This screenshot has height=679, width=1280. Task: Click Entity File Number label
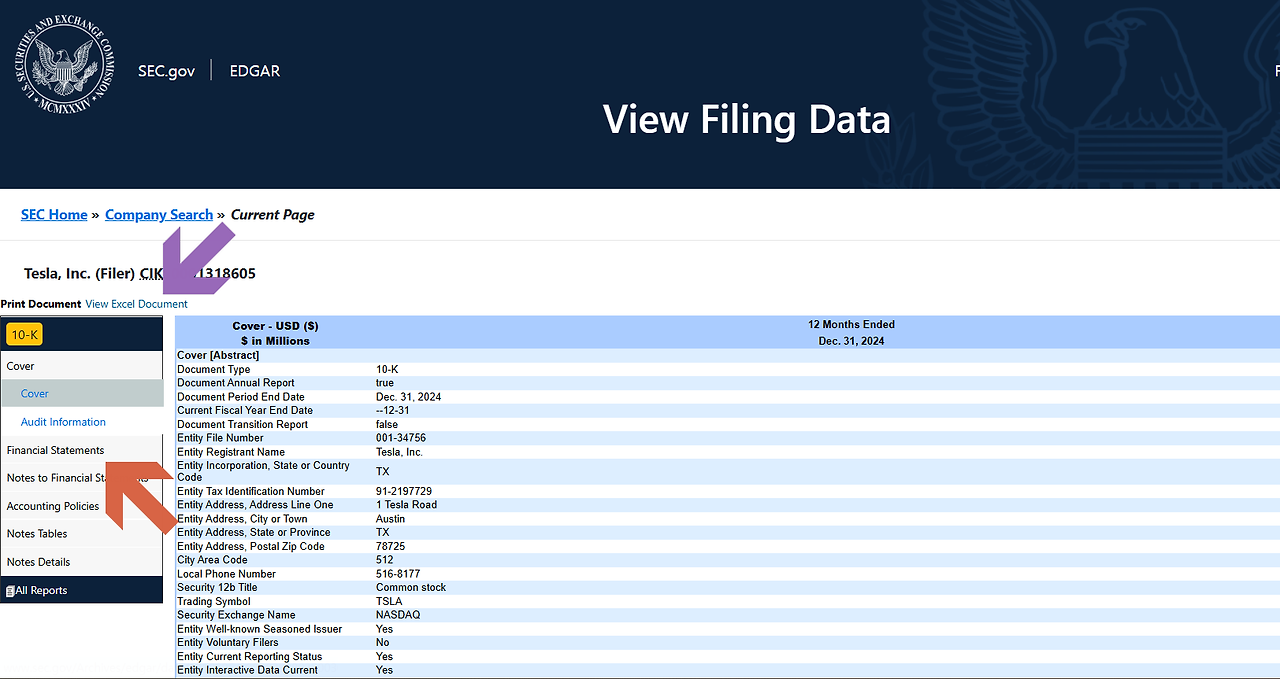coord(219,438)
